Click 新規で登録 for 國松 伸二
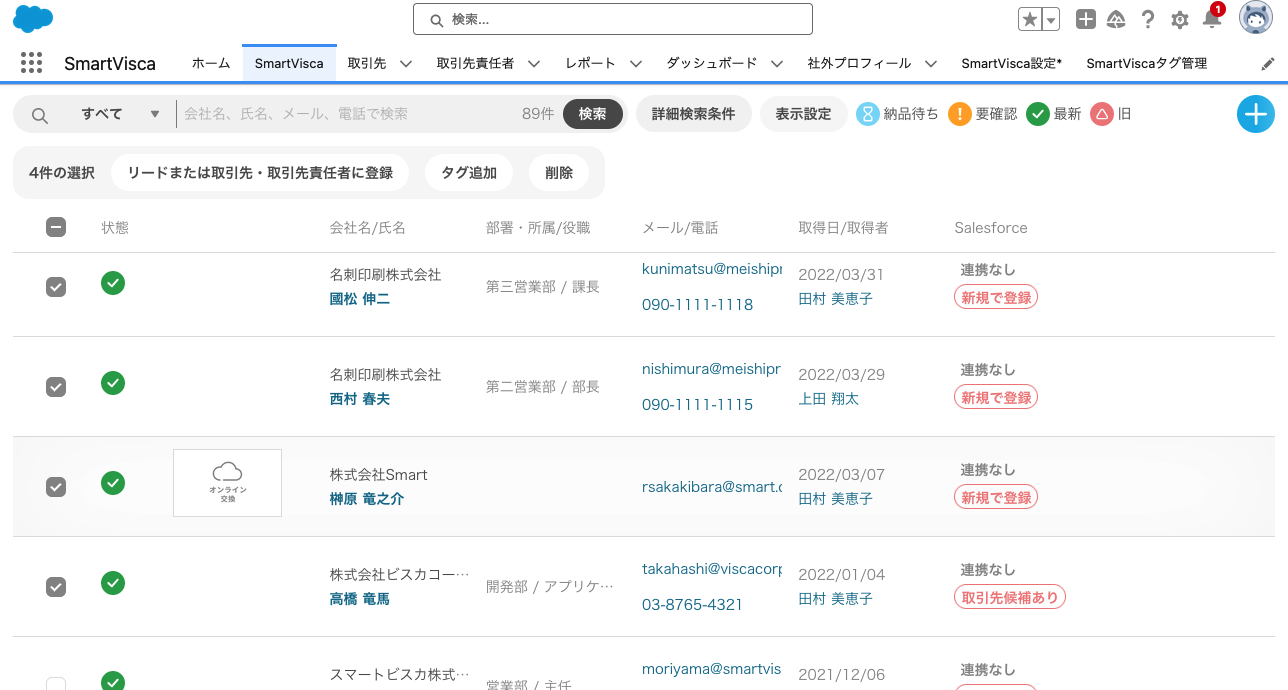The width and height of the screenshot is (1288, 690). click(x=996, y=297)
